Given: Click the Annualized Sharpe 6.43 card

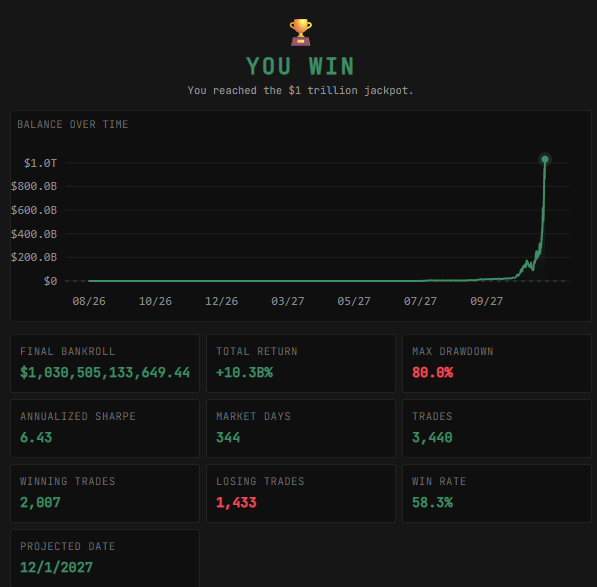Looking at the screenshot, I should coord(105,428).
